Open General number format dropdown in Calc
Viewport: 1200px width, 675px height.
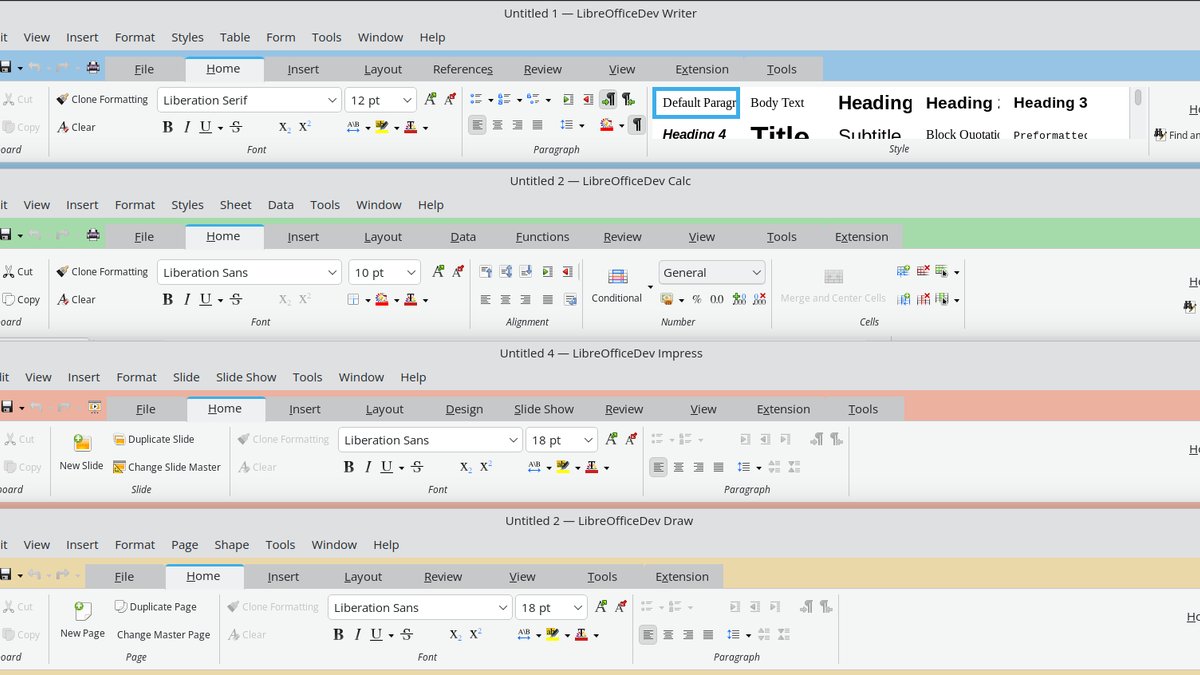[756, 272]
